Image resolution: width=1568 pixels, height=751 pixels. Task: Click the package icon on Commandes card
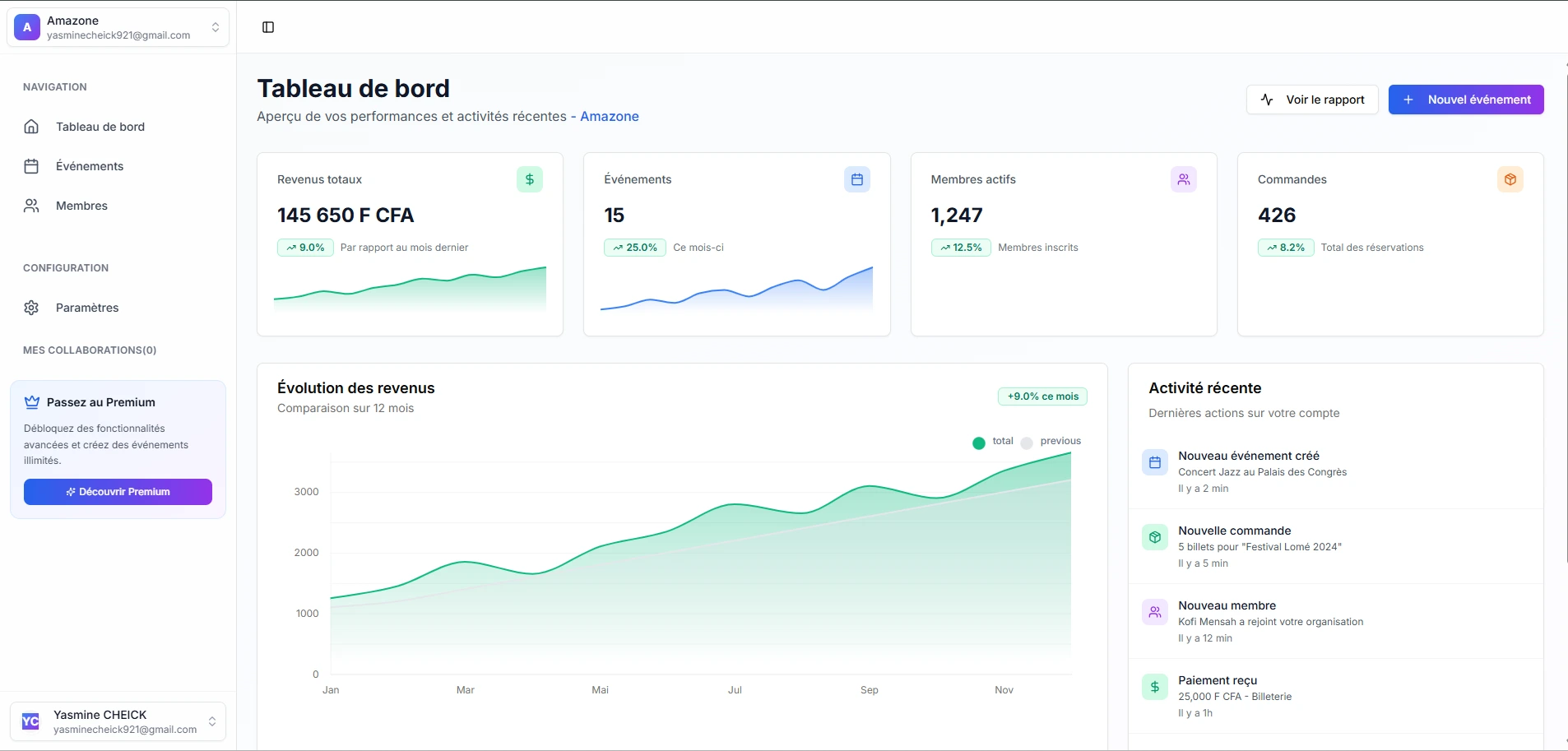click(1510, 179)
